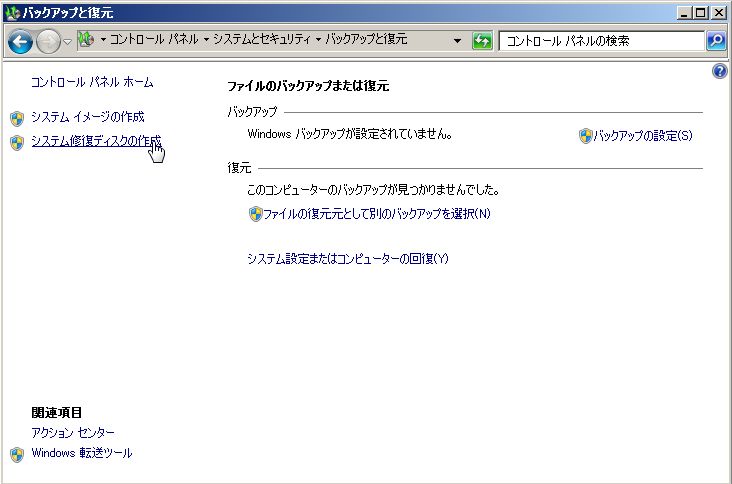Open システム修復ディスクの作成 link
This screenshot has width=732, height=484.
(96, 141)
